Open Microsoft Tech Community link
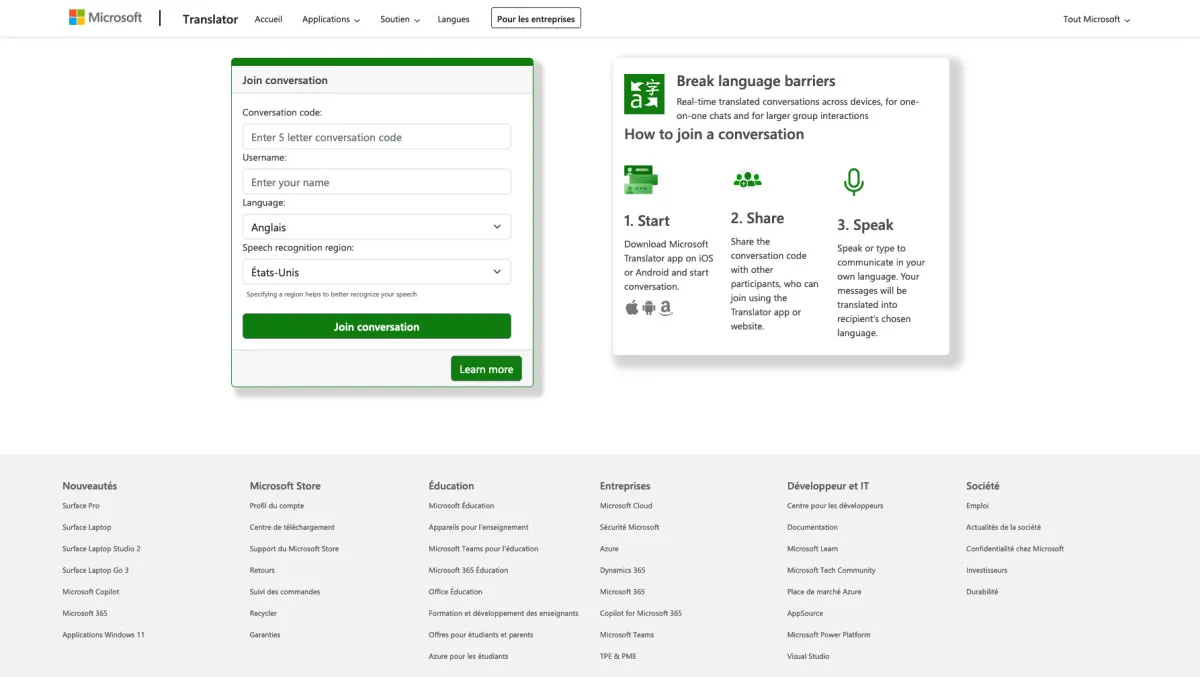Viewport: 1200px width, 677px height. coord(831,570)
